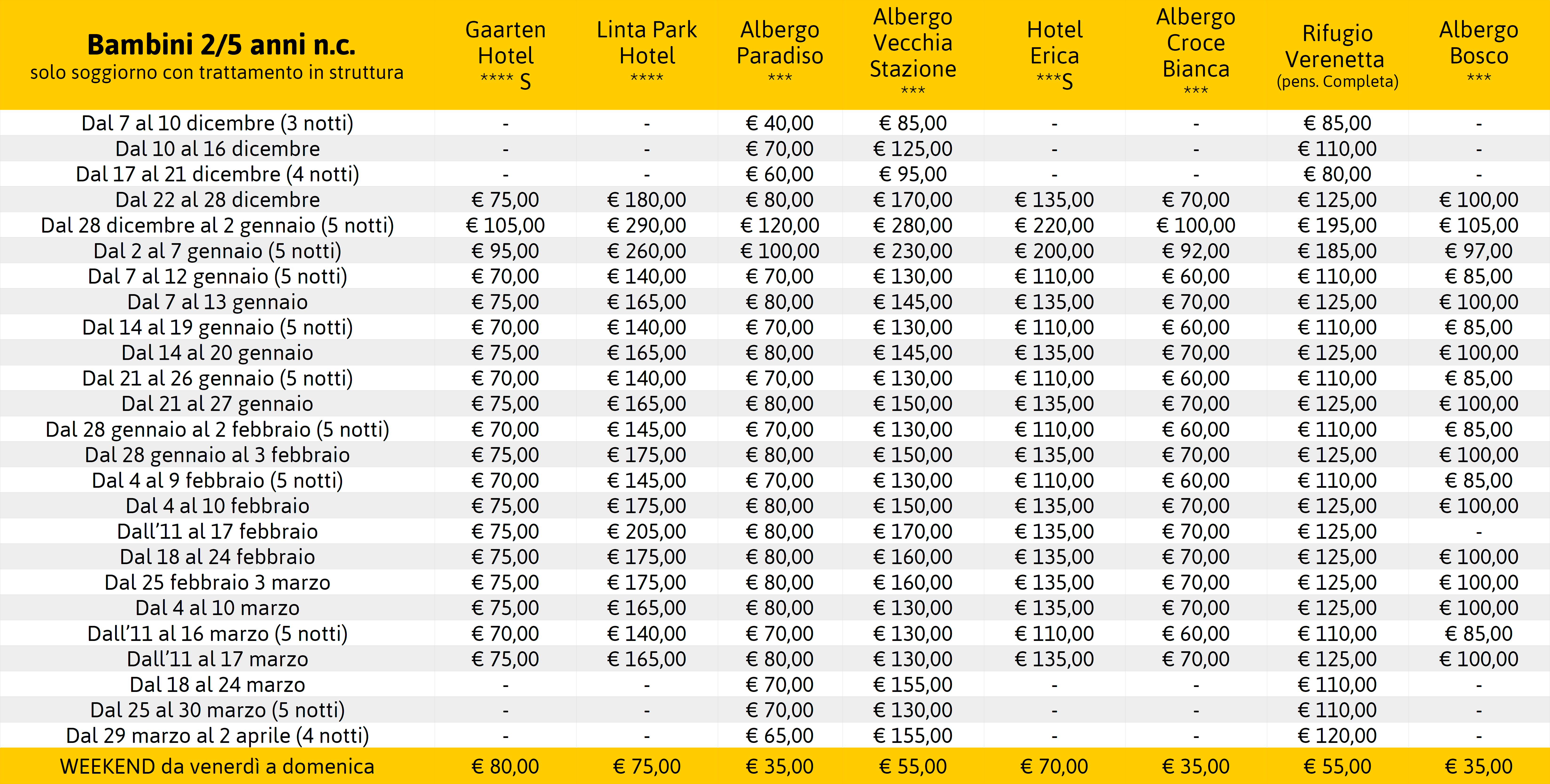
Task: Click Gaarten Hotel € 105,00 price cell
Action: [505, 226]
